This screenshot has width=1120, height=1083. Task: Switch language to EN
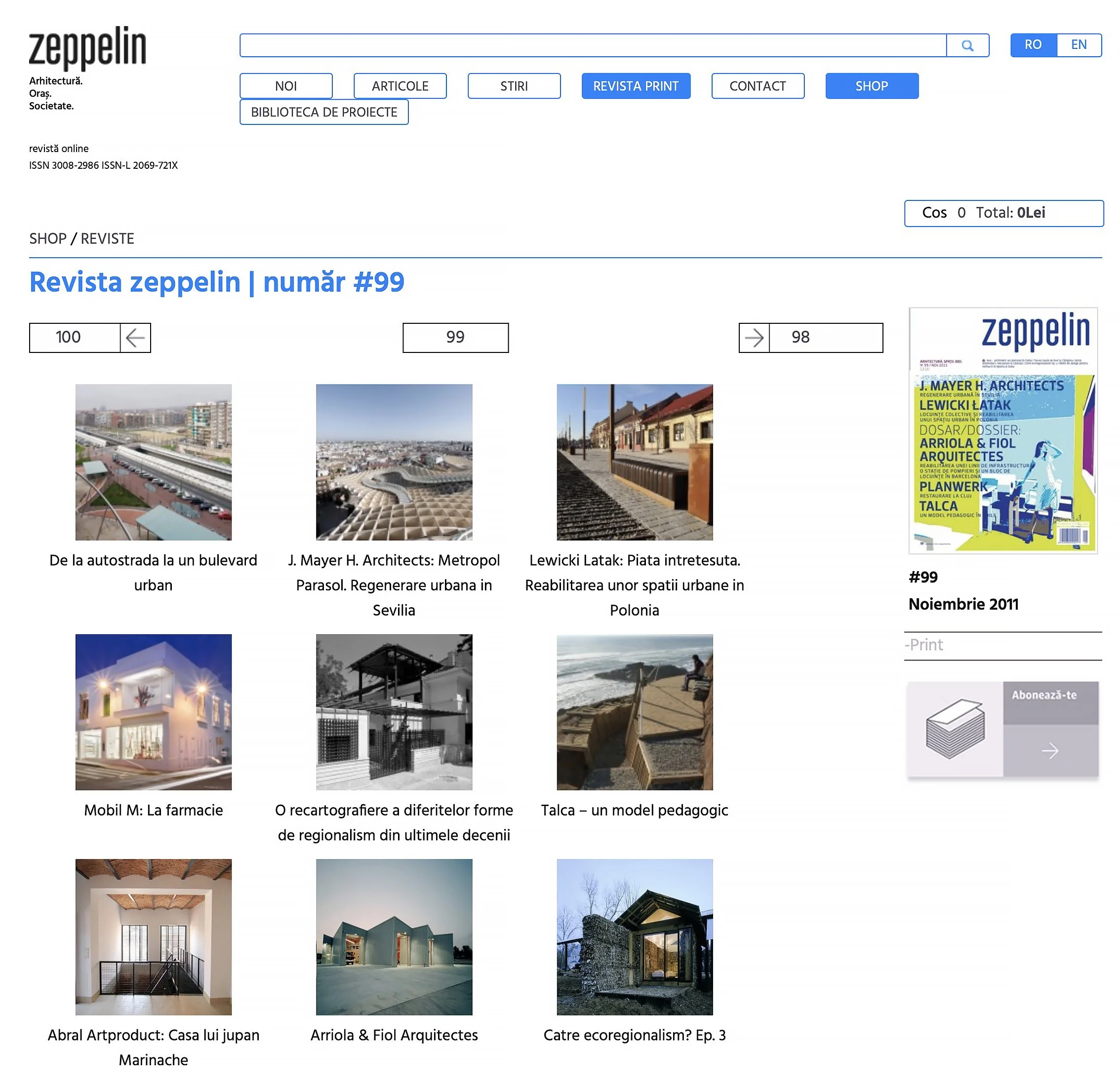[x=1079, y=45]
